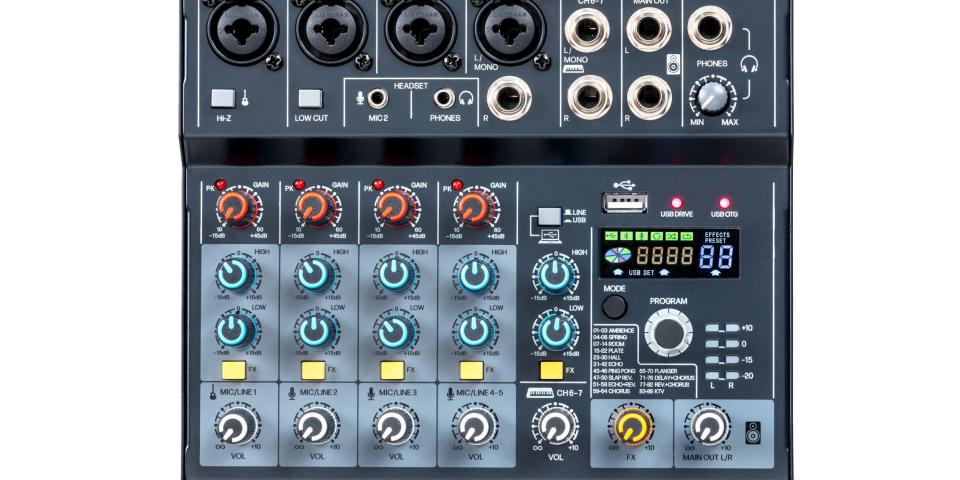The image size is (960, 480).
Task: Click the channel 4 LOW EQ knob
Action: point(474,331)
